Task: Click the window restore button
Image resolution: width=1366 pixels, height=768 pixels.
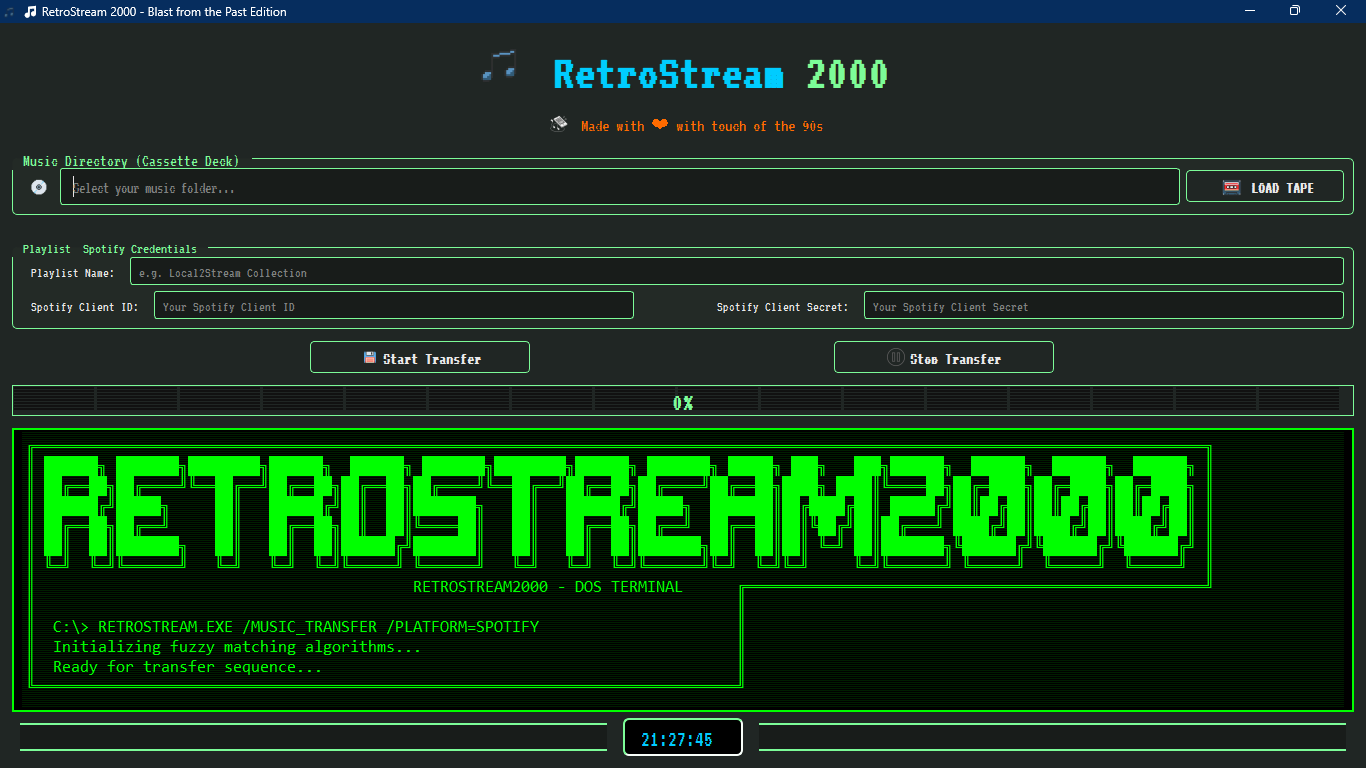Action: coord(1295,11)
